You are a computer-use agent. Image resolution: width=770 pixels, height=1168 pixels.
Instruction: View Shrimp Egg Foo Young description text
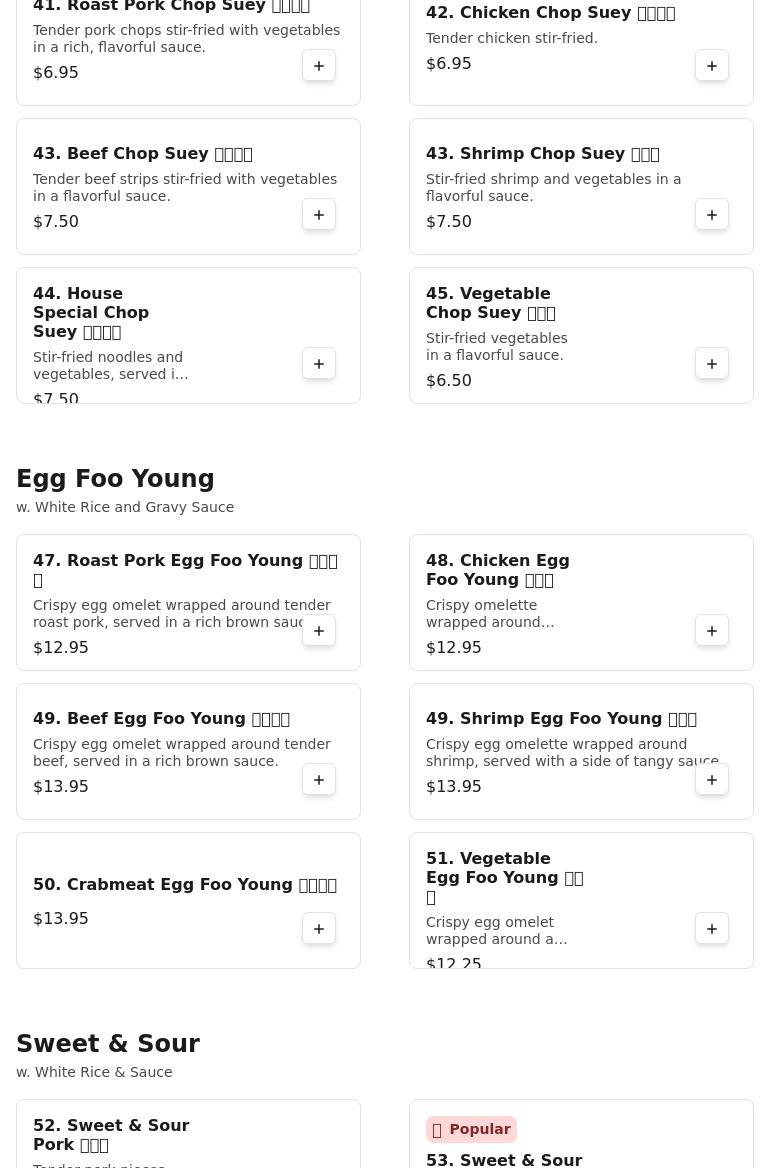pyautogui.click(x=571, y=753)
